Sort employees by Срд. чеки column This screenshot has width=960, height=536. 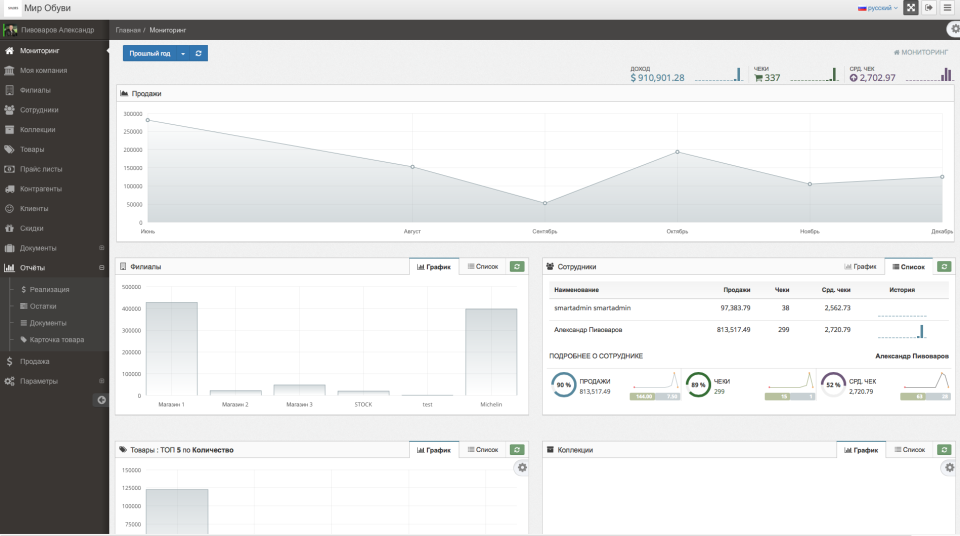coord(836,290)
